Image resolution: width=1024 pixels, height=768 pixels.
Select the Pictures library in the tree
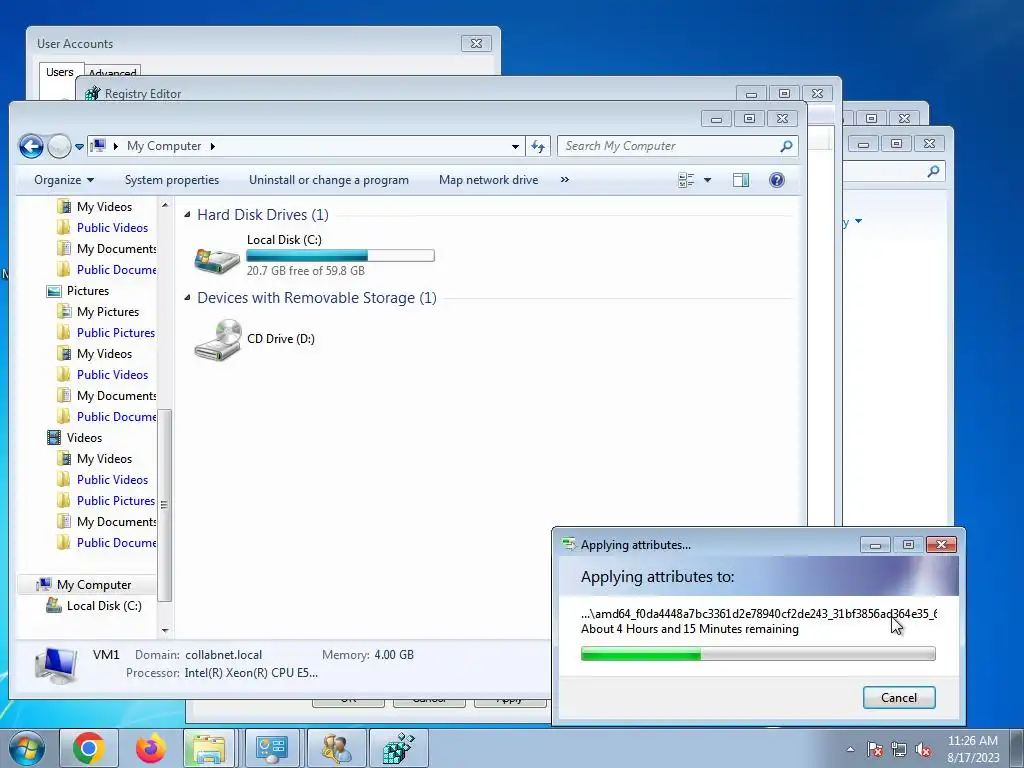click(88, 291)
